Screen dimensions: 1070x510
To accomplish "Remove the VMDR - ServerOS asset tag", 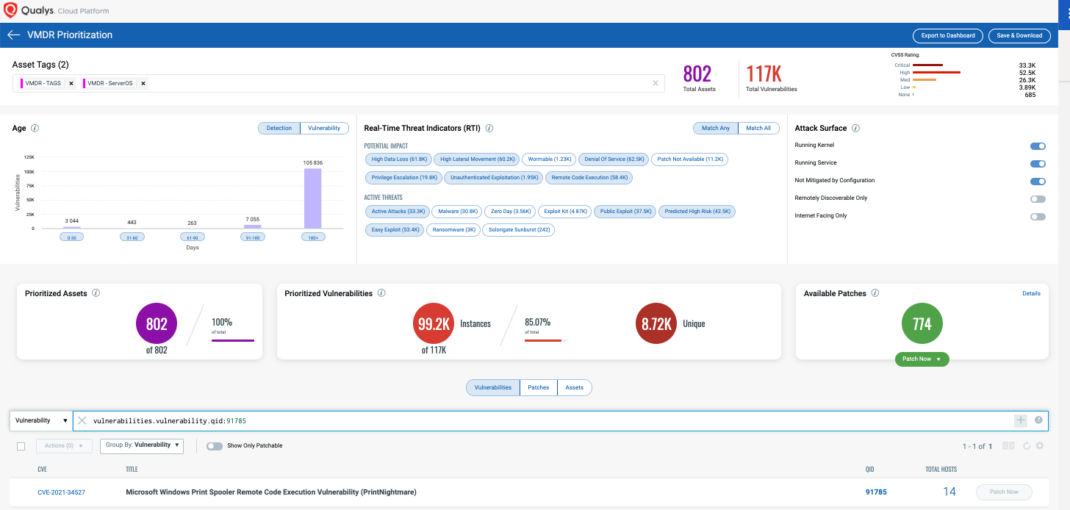I will [x=143, y=83].
